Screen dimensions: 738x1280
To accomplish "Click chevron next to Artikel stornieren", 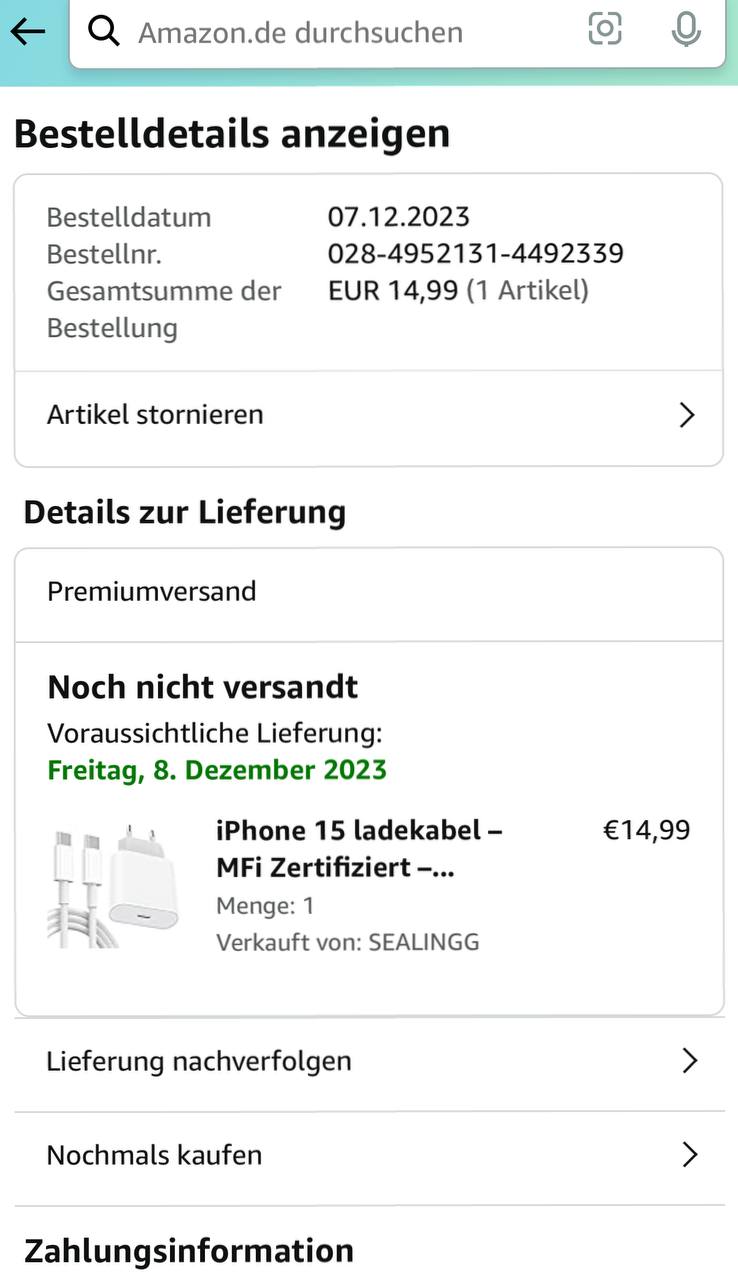I will tap(687, 415).
